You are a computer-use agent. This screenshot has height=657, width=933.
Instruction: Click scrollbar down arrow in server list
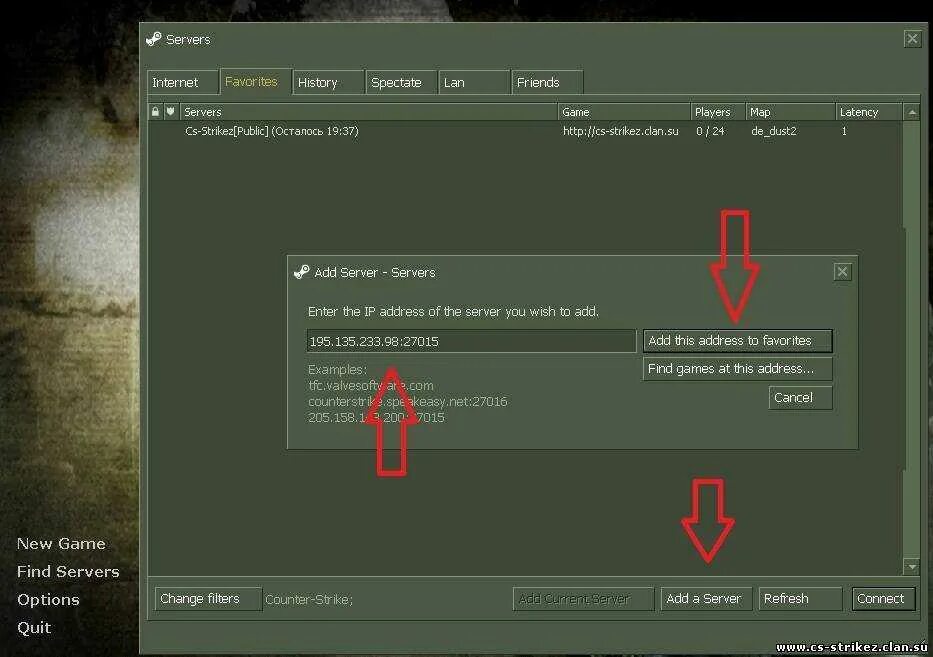[912, 567]
